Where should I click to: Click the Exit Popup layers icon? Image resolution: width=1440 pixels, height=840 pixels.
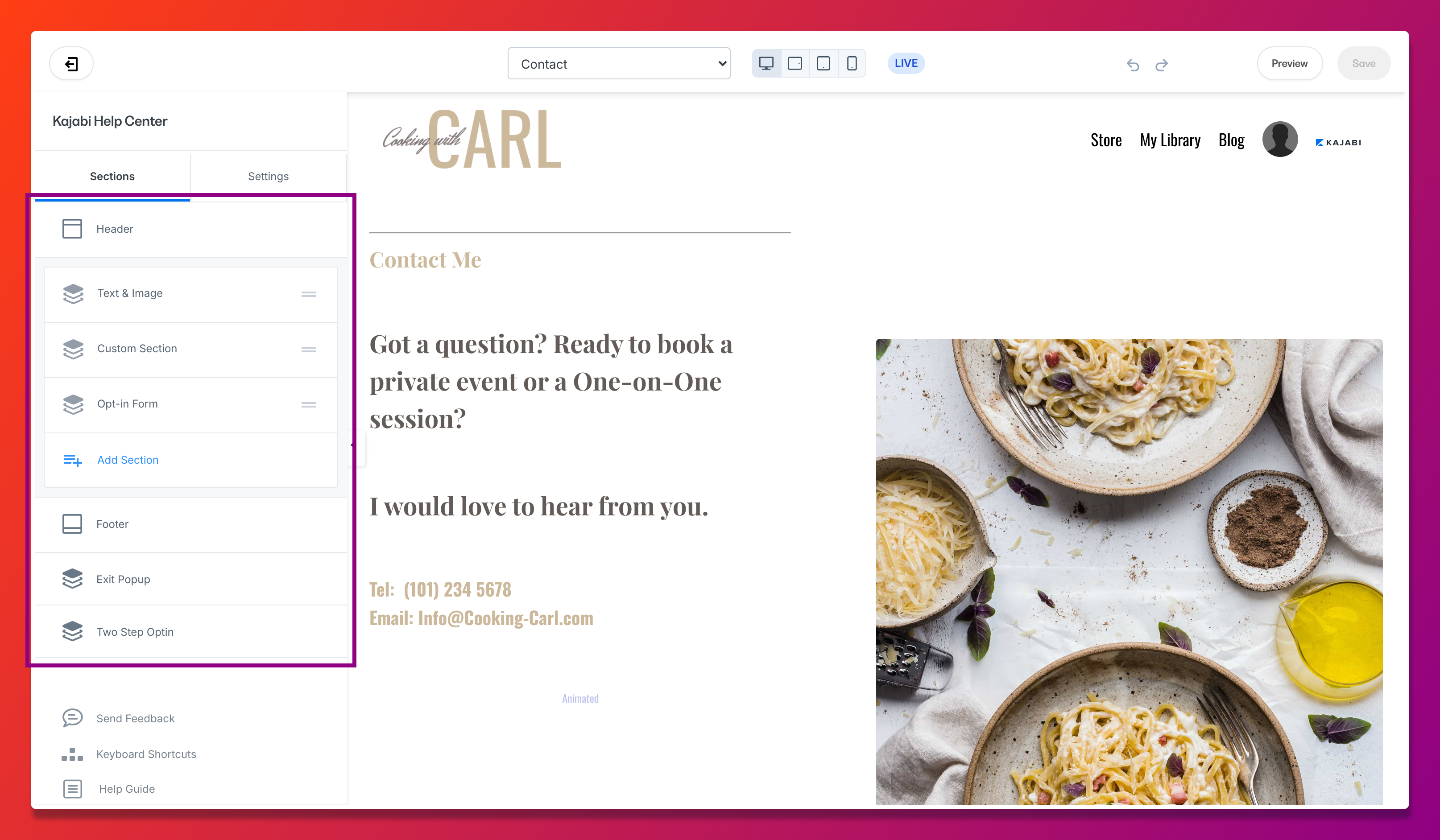tap(73, 578)
